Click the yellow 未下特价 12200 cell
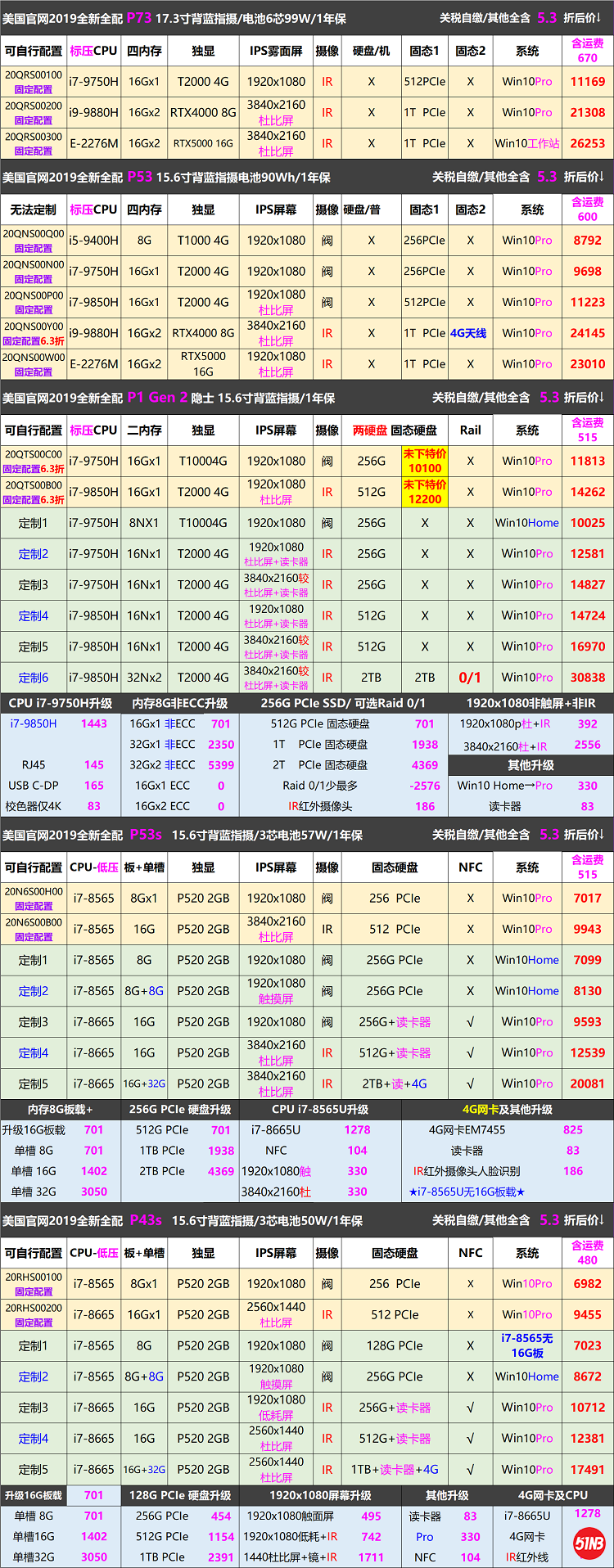The width and height of the screenshot is (614, 1568). (x=425, y=492)
